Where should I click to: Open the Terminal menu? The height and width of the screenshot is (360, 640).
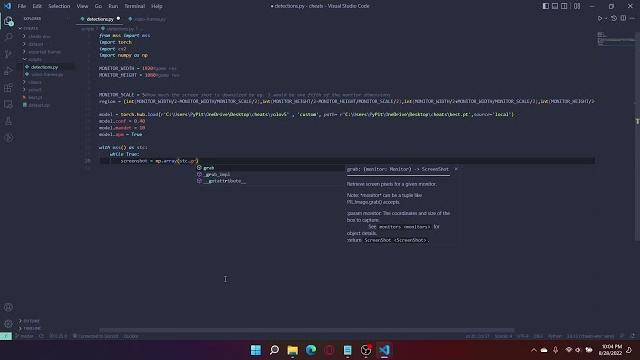[x=135, y=6]
